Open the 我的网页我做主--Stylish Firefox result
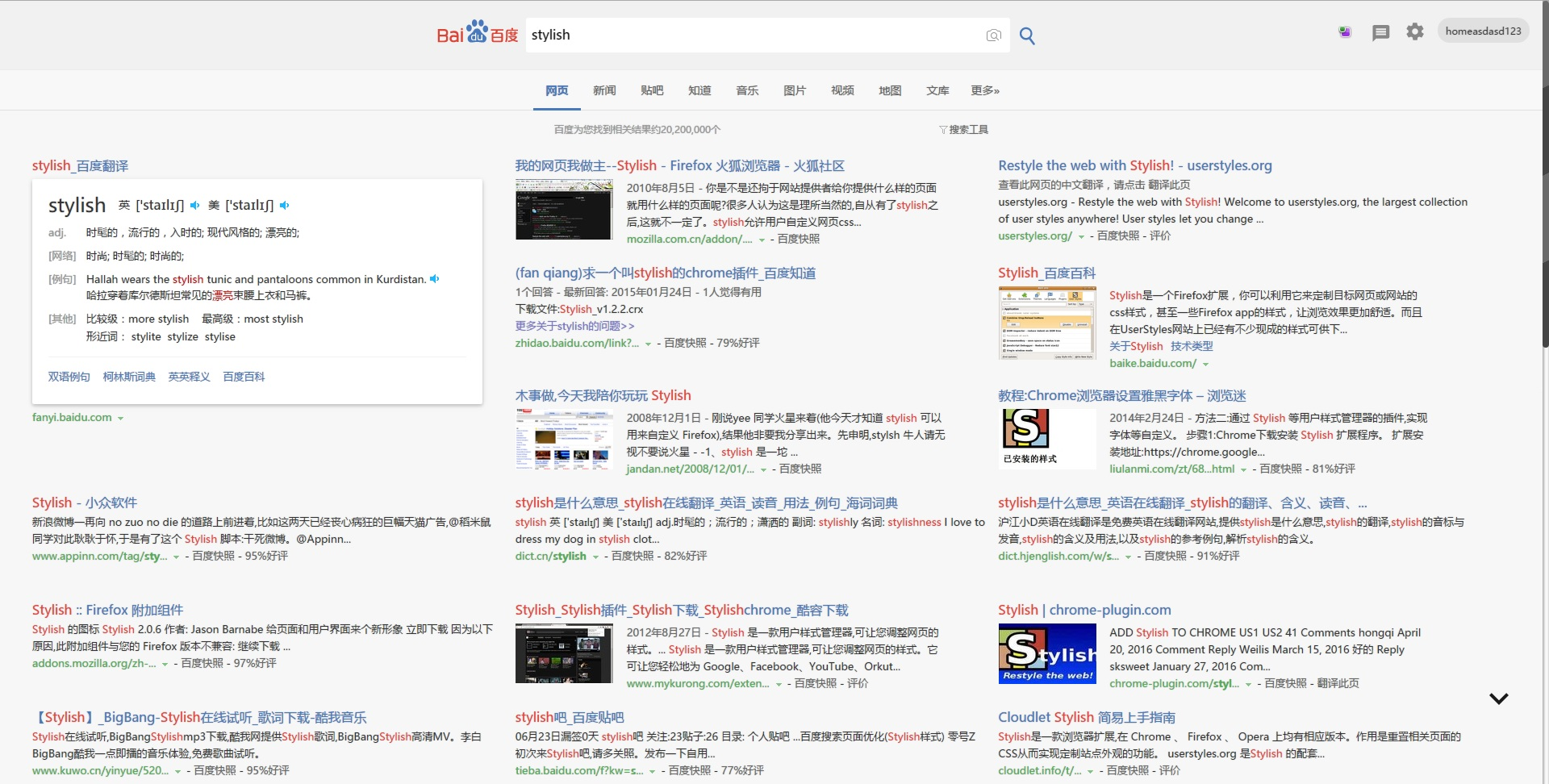Screen dimensions: 1549x784 [679, 165]
